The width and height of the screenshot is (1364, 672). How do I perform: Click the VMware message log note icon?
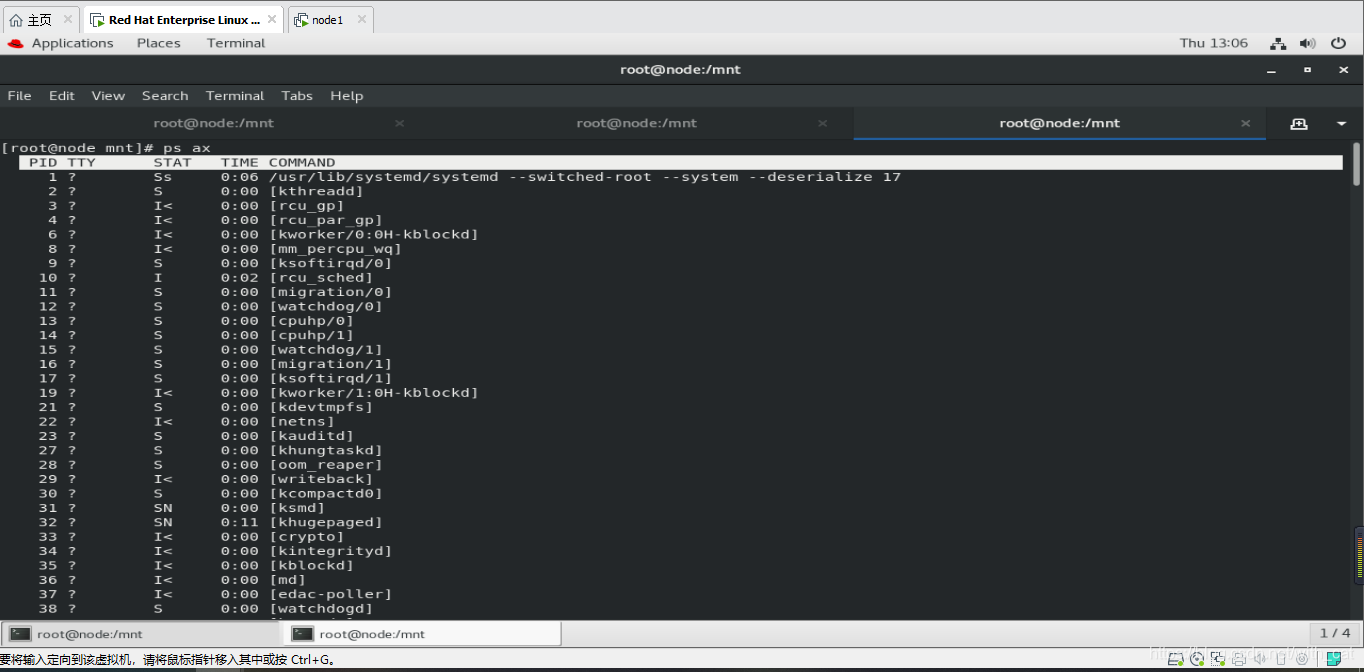(x=1333, y=659)
